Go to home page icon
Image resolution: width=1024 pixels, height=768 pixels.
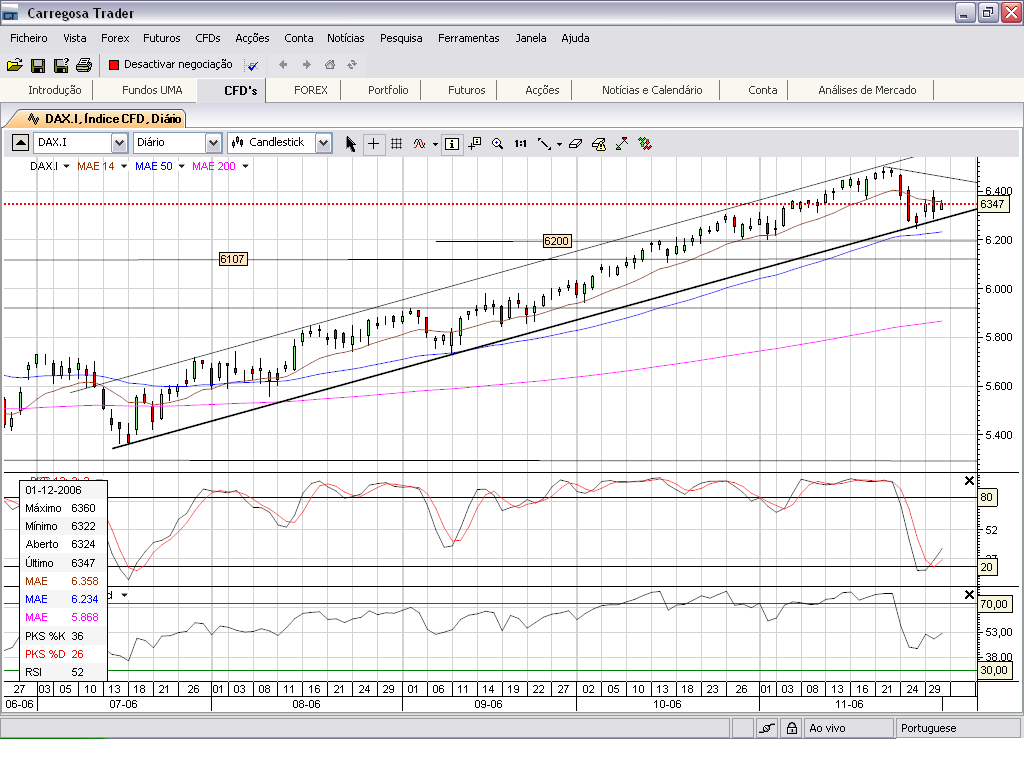[x=330, y=65]
